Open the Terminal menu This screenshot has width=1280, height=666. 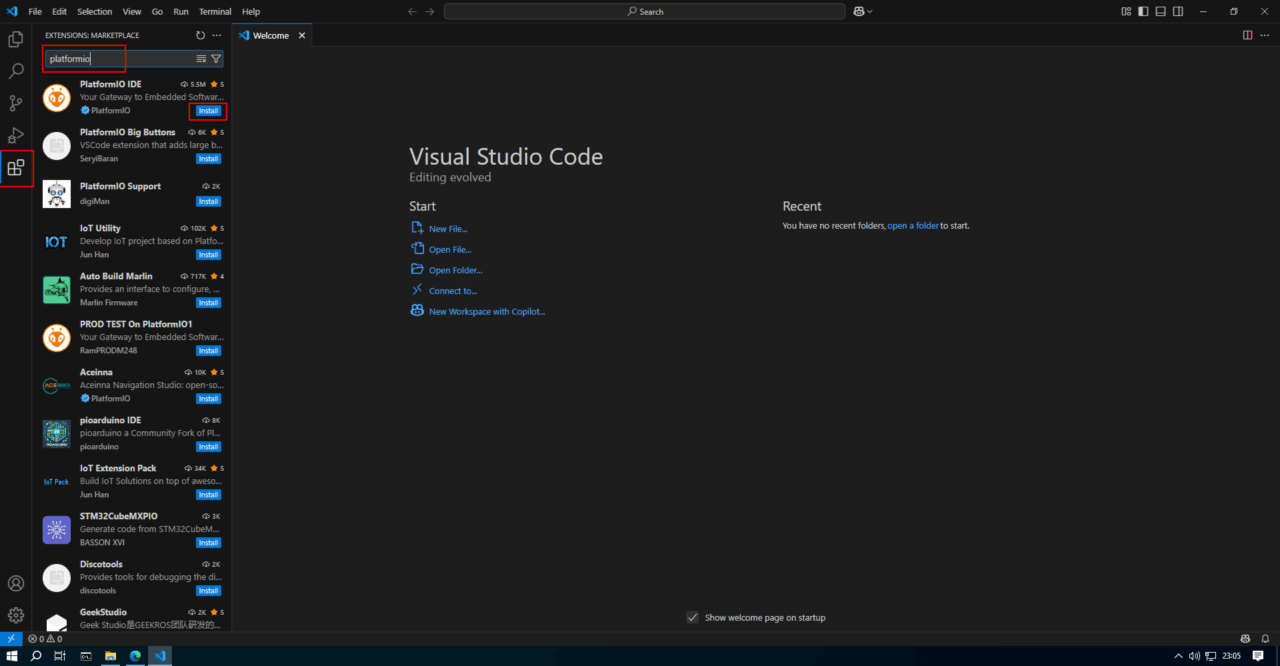[215, 11]
